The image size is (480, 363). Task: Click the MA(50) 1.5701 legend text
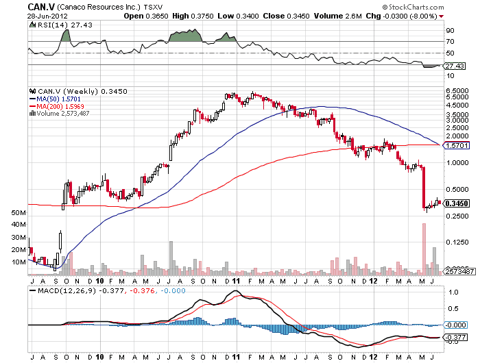tap(58, 99)
